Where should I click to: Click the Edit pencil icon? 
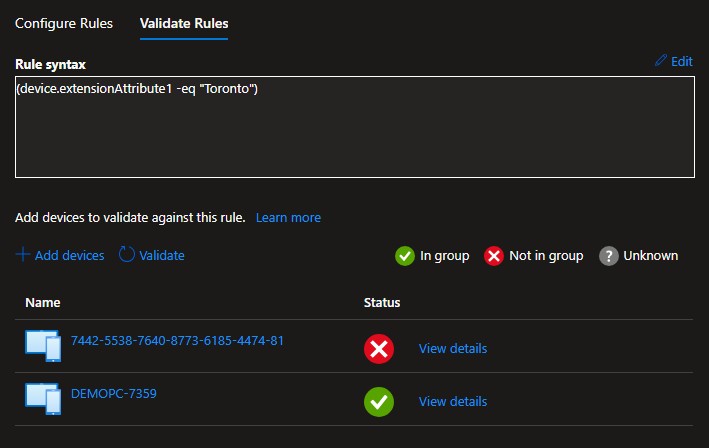[660, 61]
